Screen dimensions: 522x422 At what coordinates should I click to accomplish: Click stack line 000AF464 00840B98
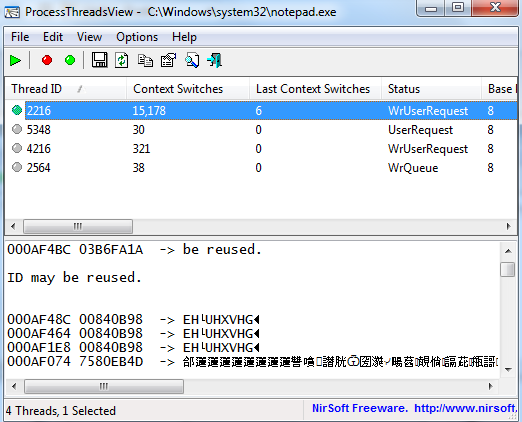click(x=133, y=333)
